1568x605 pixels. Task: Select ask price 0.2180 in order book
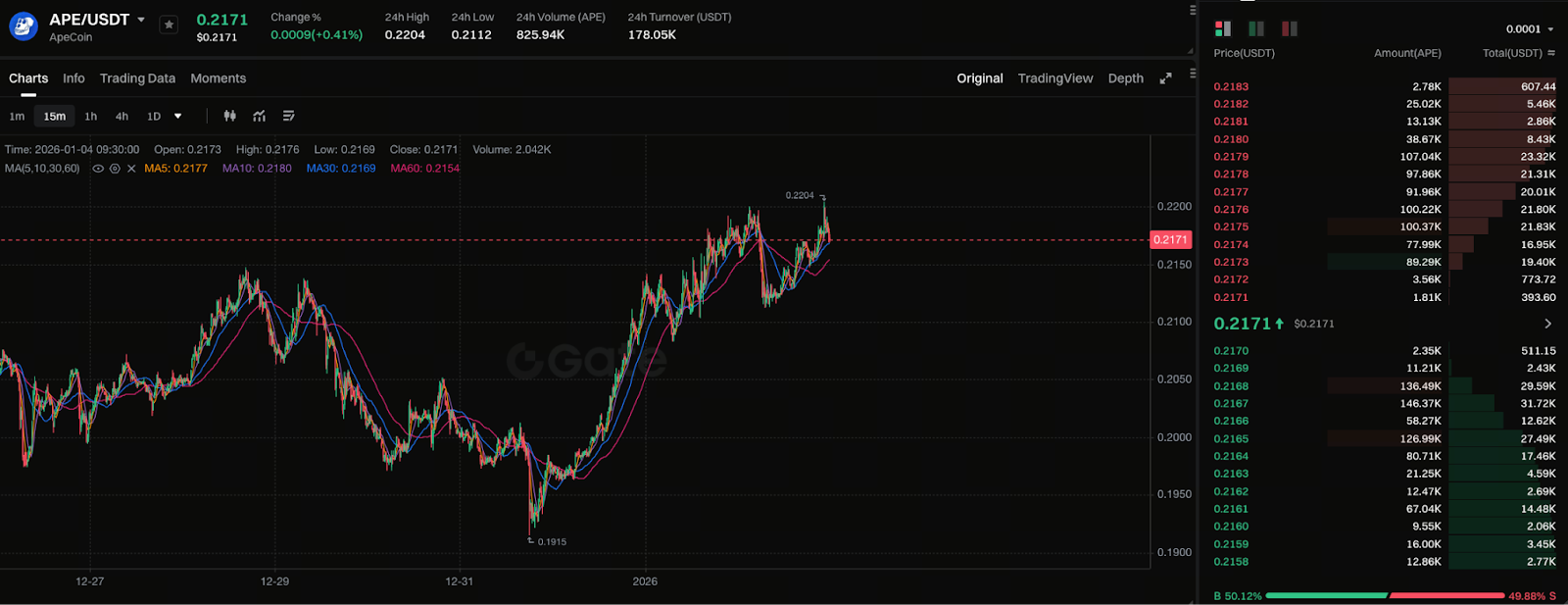pos(1231,139)
